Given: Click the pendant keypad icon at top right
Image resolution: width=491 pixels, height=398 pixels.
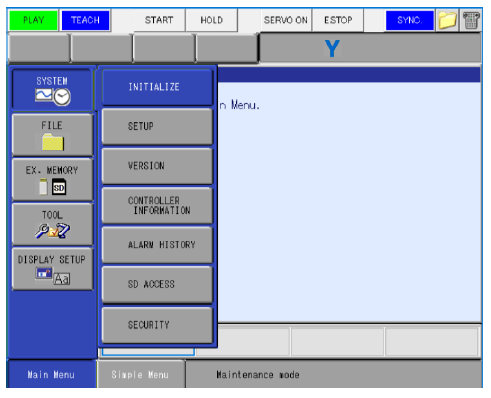Looking at the screenshot, I should (471, 20).
